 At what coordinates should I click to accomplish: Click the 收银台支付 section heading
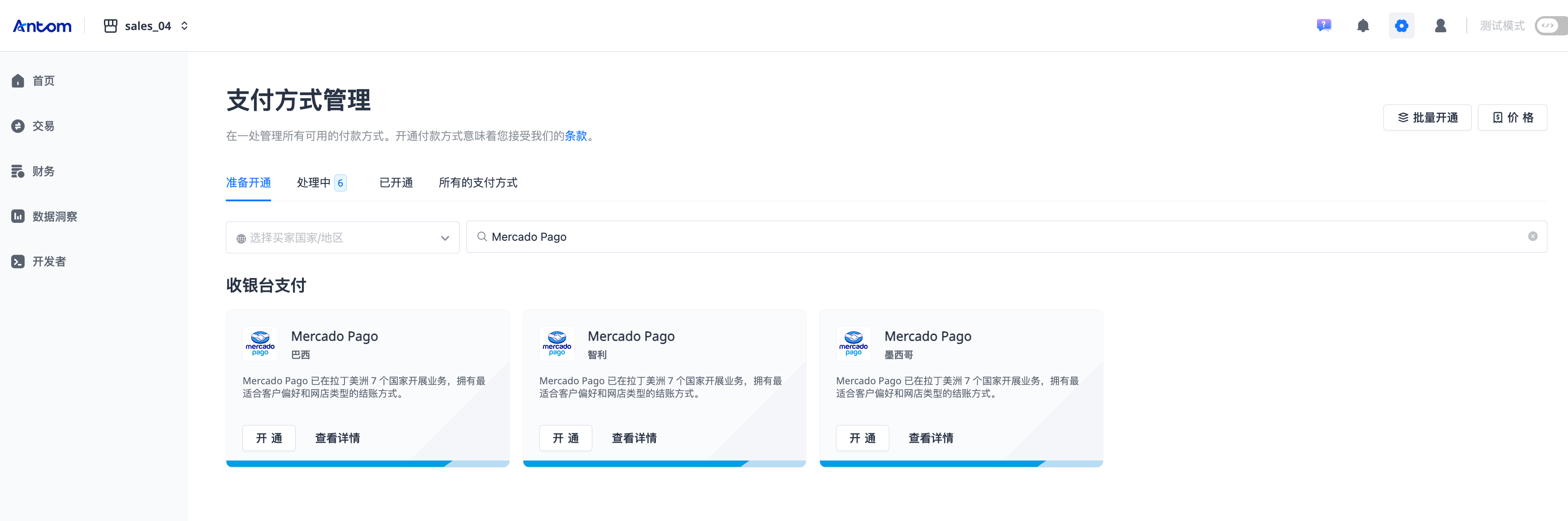[266, 285]
